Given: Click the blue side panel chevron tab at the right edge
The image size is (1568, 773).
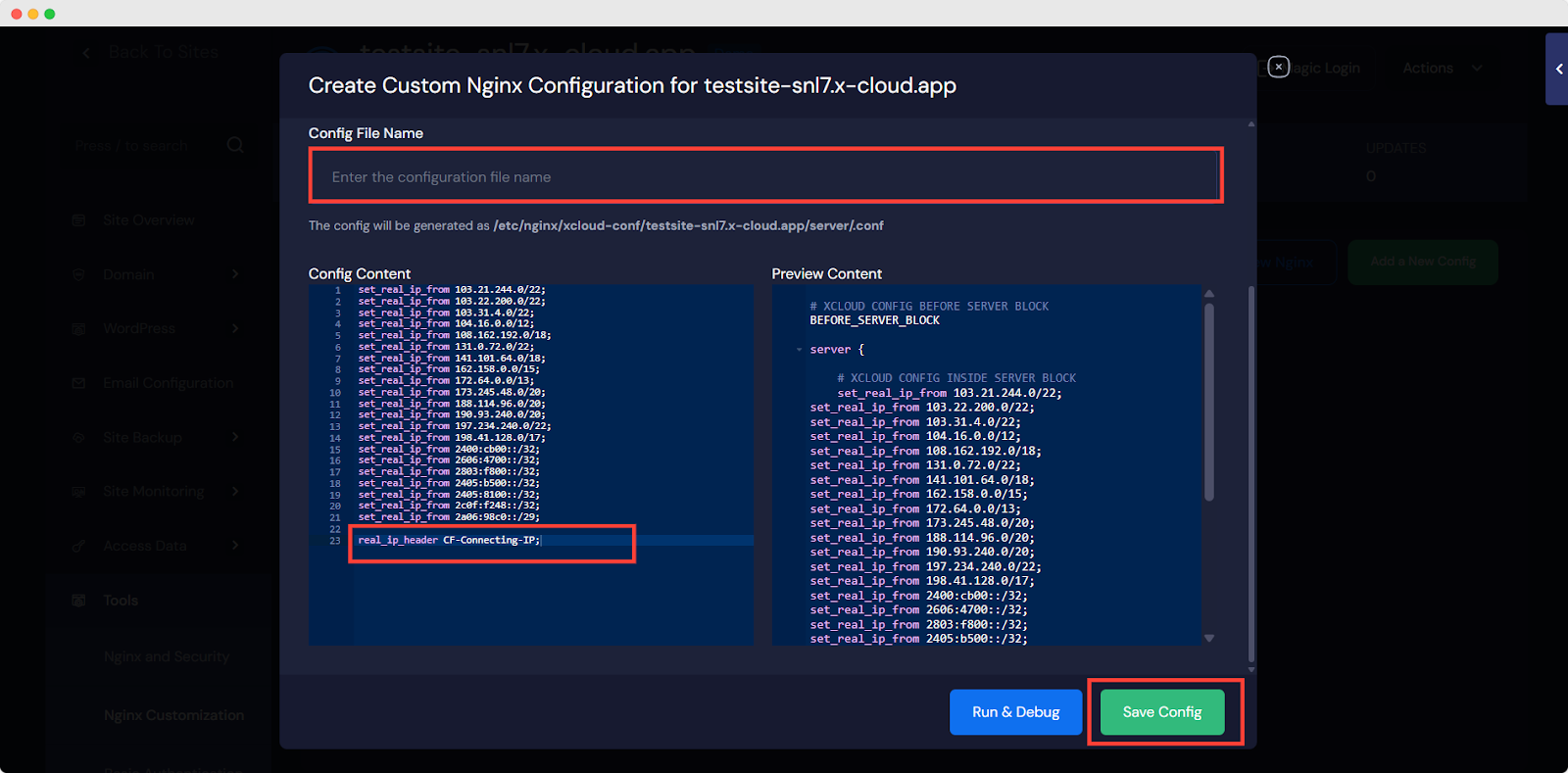Looking at the screenshot, I should (1557, 69).
